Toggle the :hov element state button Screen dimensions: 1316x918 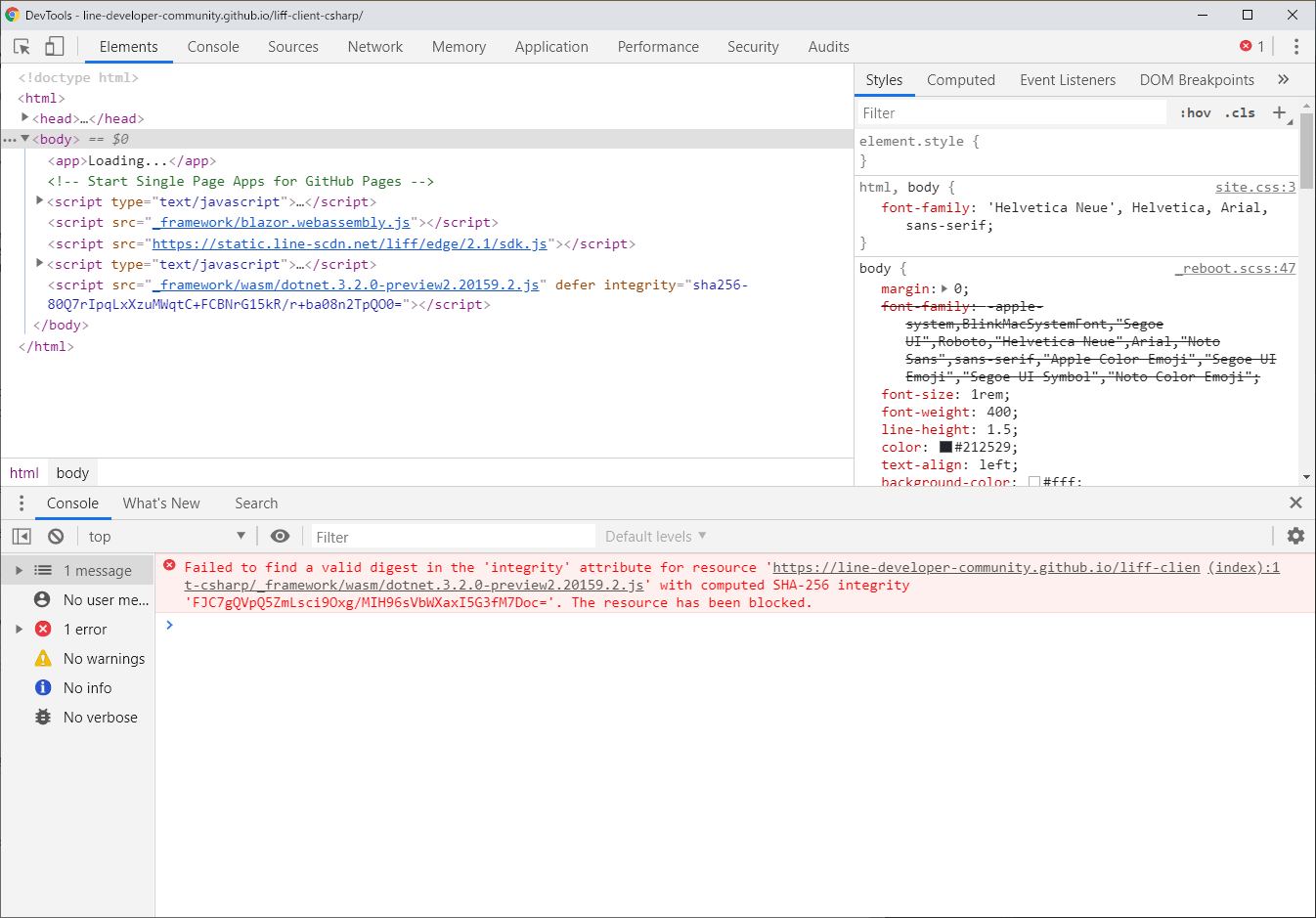click(1196, 113)
